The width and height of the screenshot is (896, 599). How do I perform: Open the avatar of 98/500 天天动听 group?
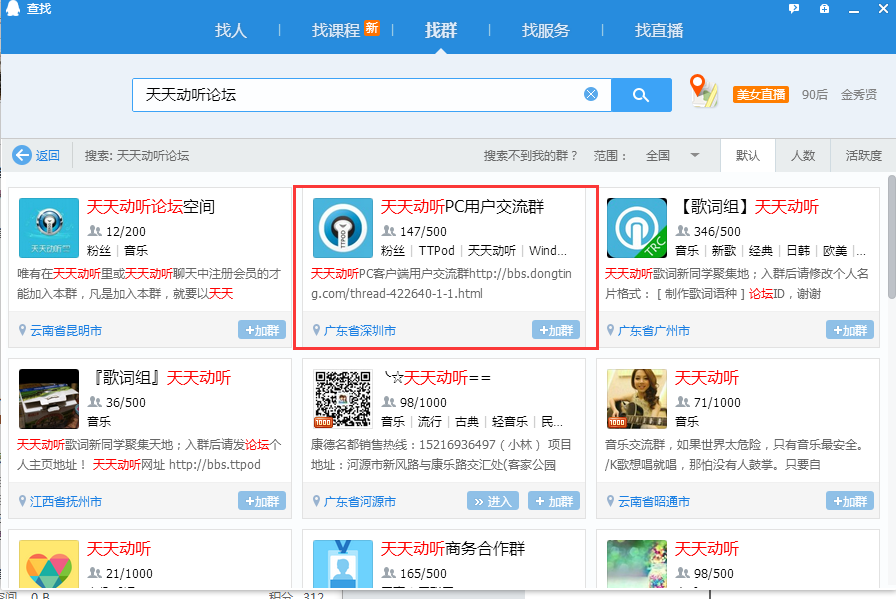click(637, 564)
